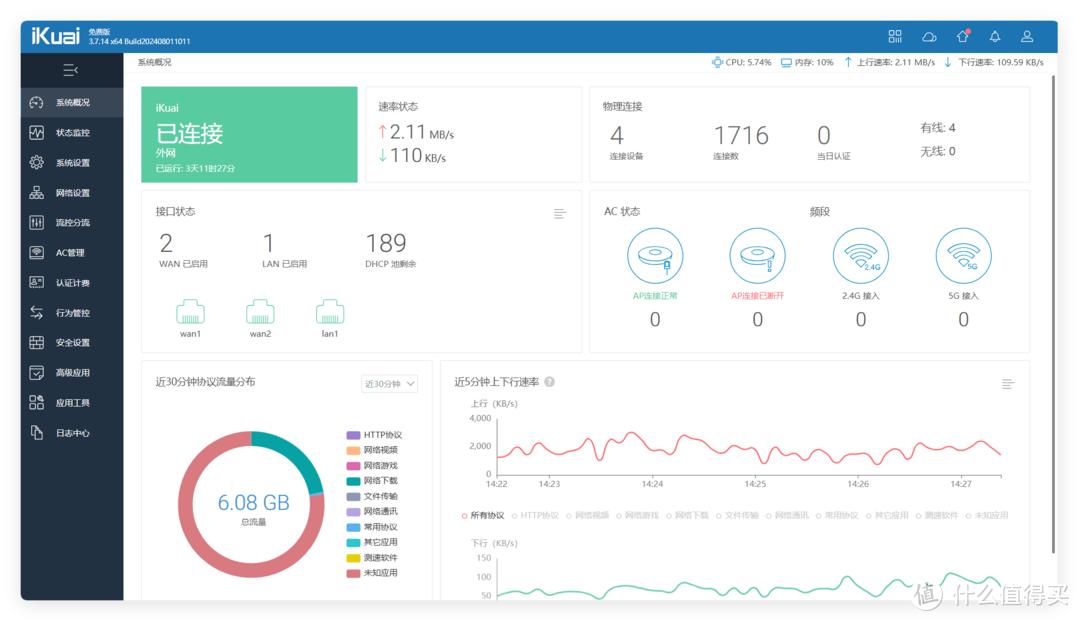Image resolution: width=1080 pixels, height=621 pixels.
Task: Open the cloud icon in top bar
Action: pos(929,36)
